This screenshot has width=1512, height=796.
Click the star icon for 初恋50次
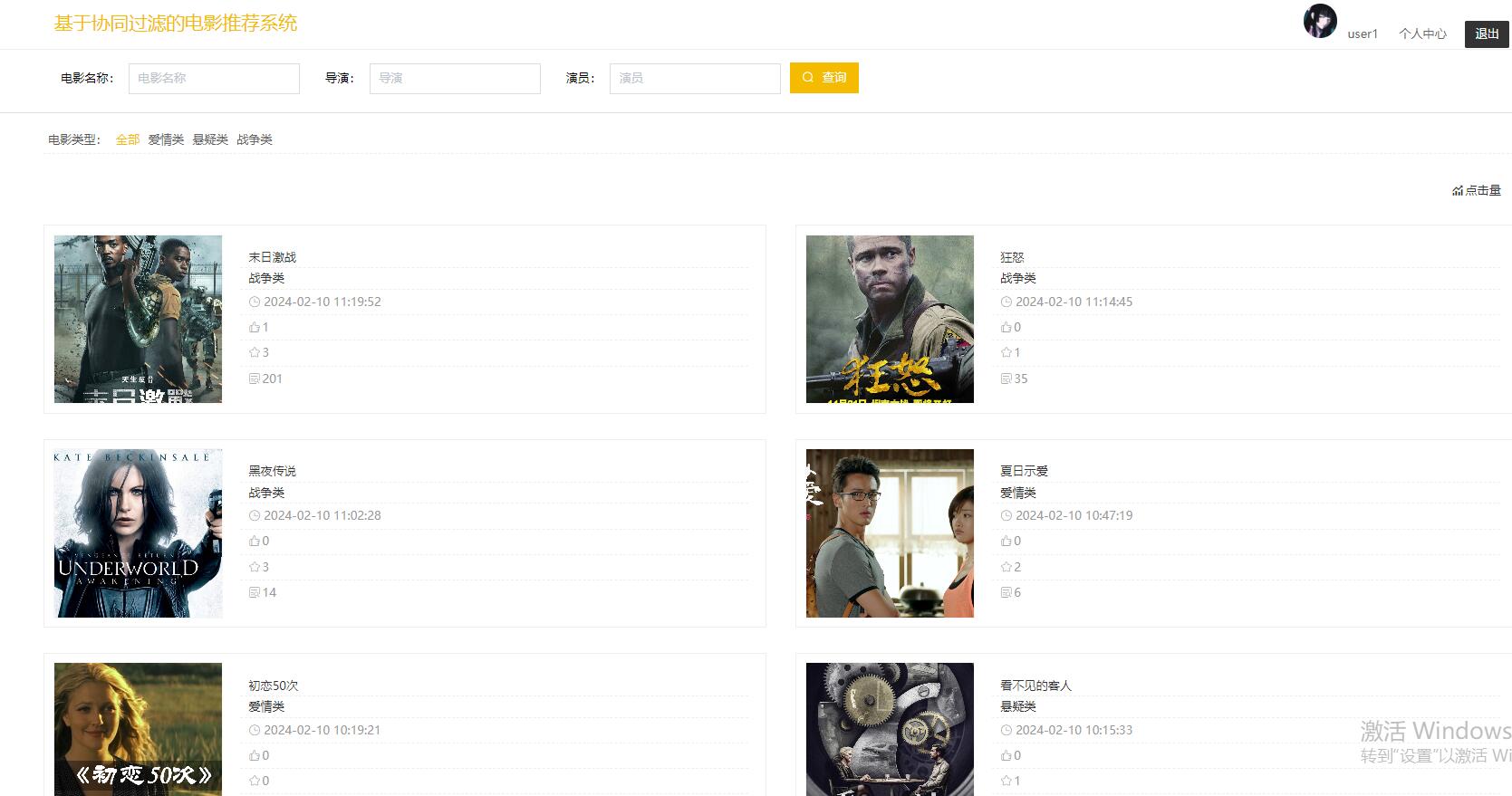(x=255, y=781)
